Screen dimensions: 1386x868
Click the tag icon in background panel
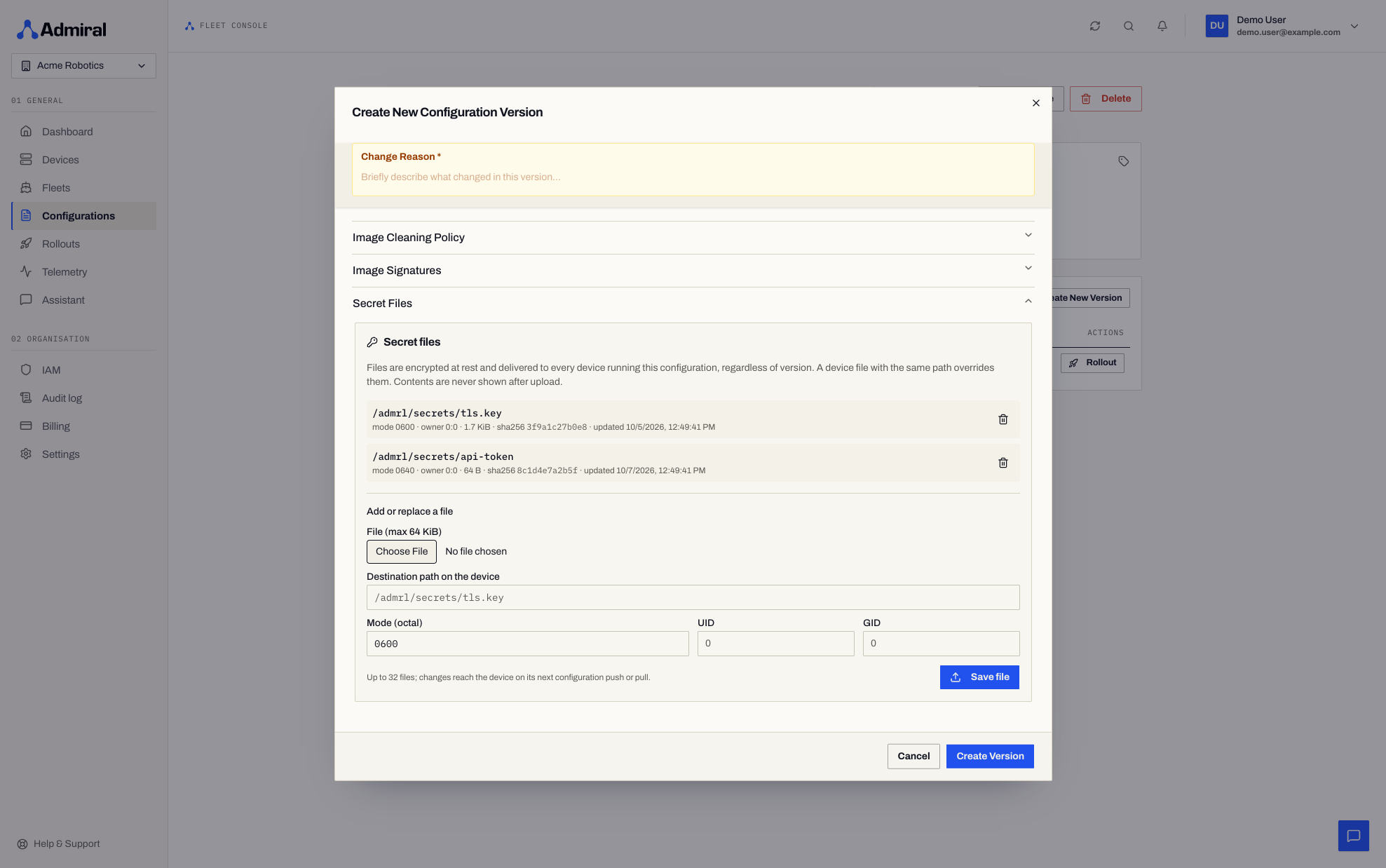(x=1124, y=161)
